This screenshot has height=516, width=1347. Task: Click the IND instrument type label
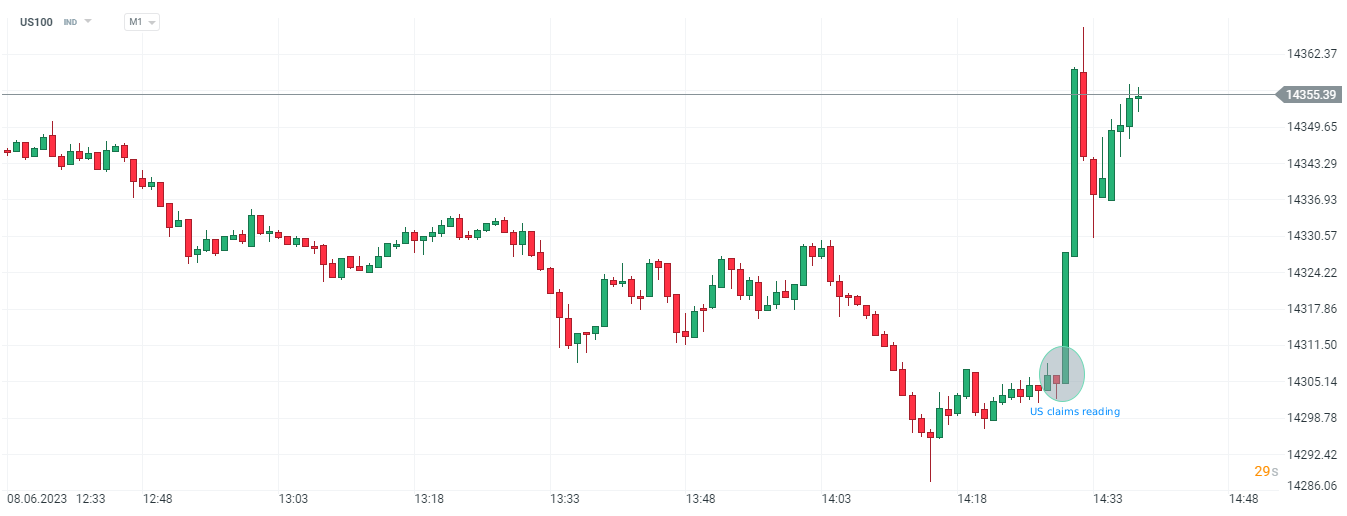click(70, 21)
